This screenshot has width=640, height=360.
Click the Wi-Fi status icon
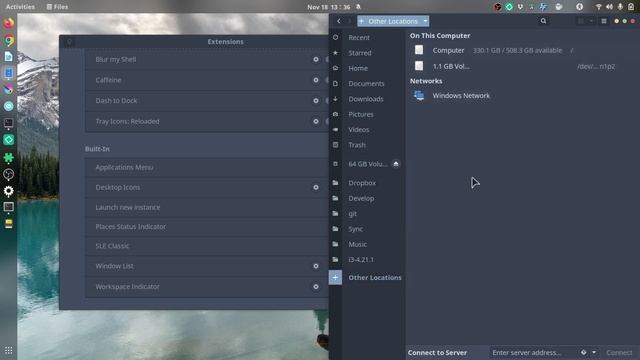point(598,7)
